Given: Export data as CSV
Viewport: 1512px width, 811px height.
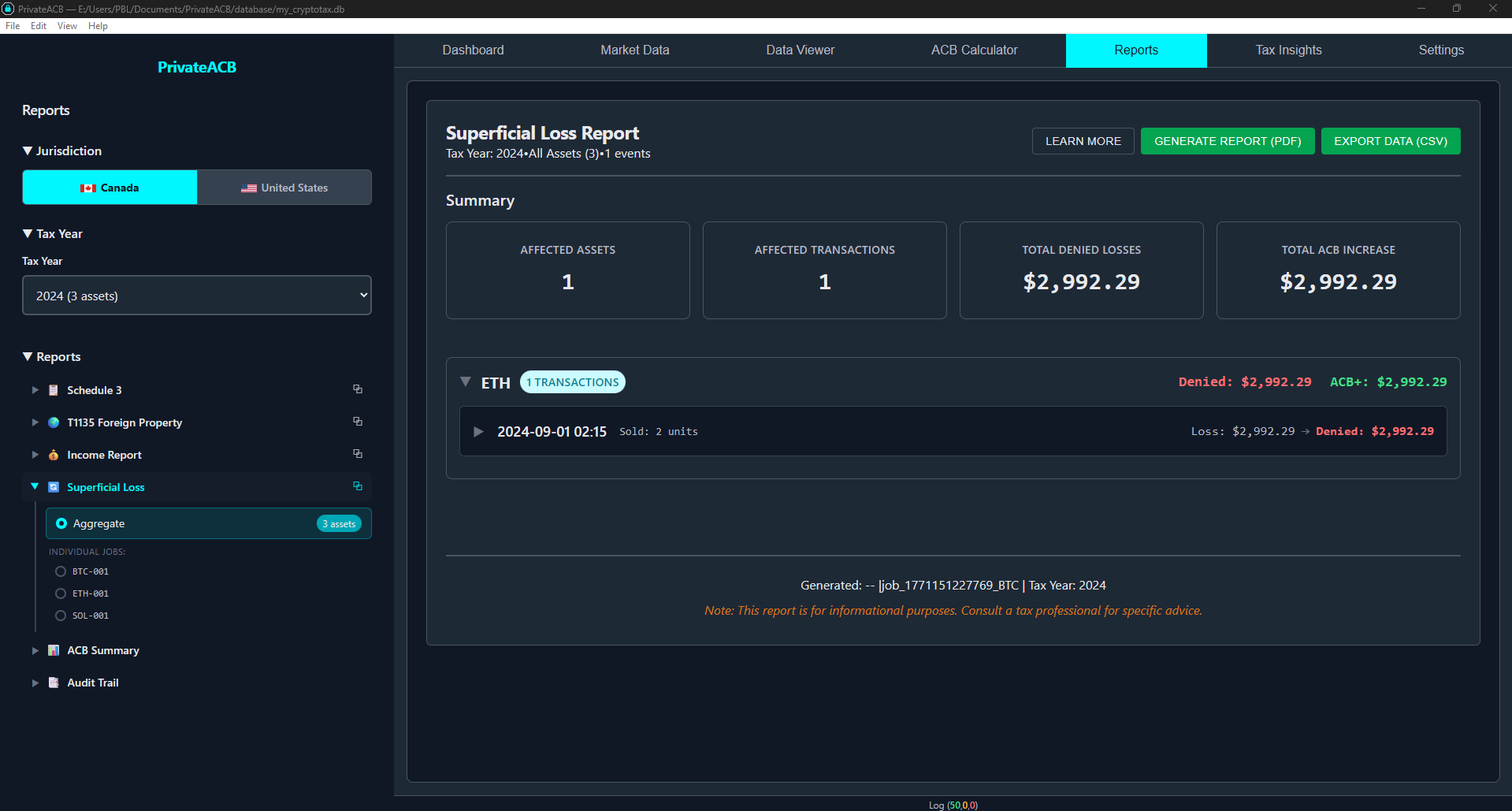Looking at the screenshot, I should (1390, 141).
